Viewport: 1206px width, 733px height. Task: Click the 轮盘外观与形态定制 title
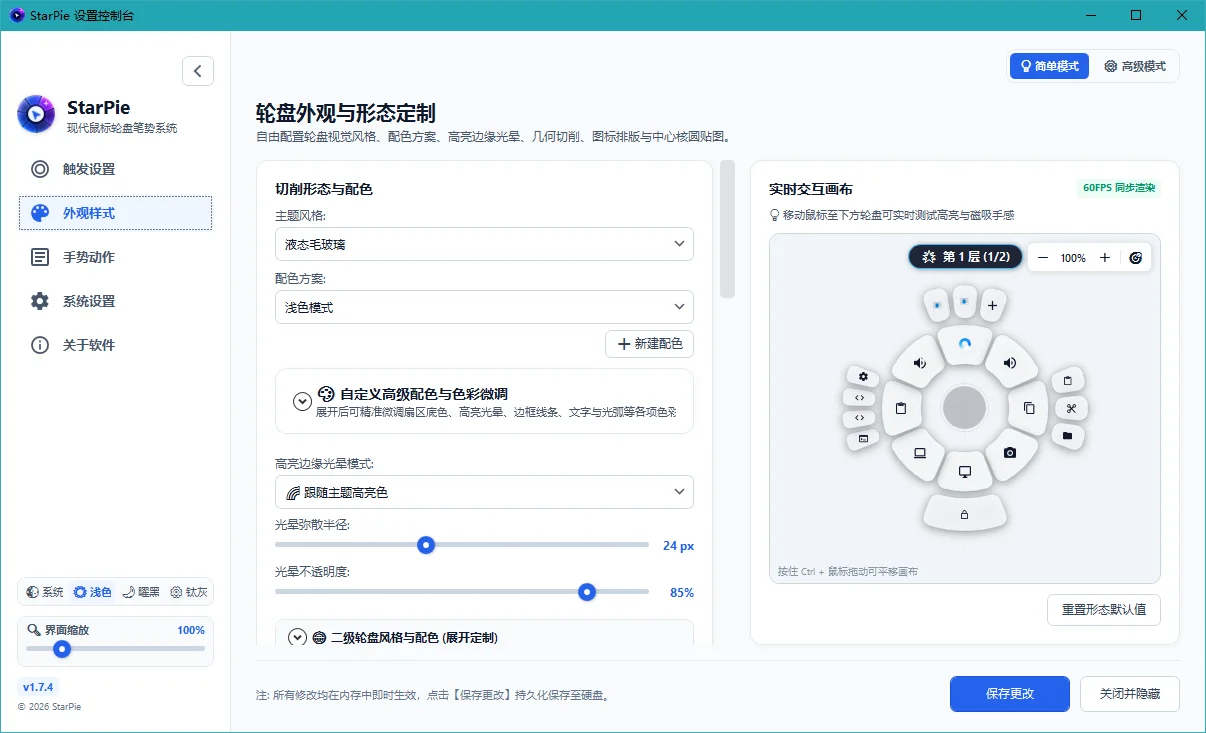(346, 113)
